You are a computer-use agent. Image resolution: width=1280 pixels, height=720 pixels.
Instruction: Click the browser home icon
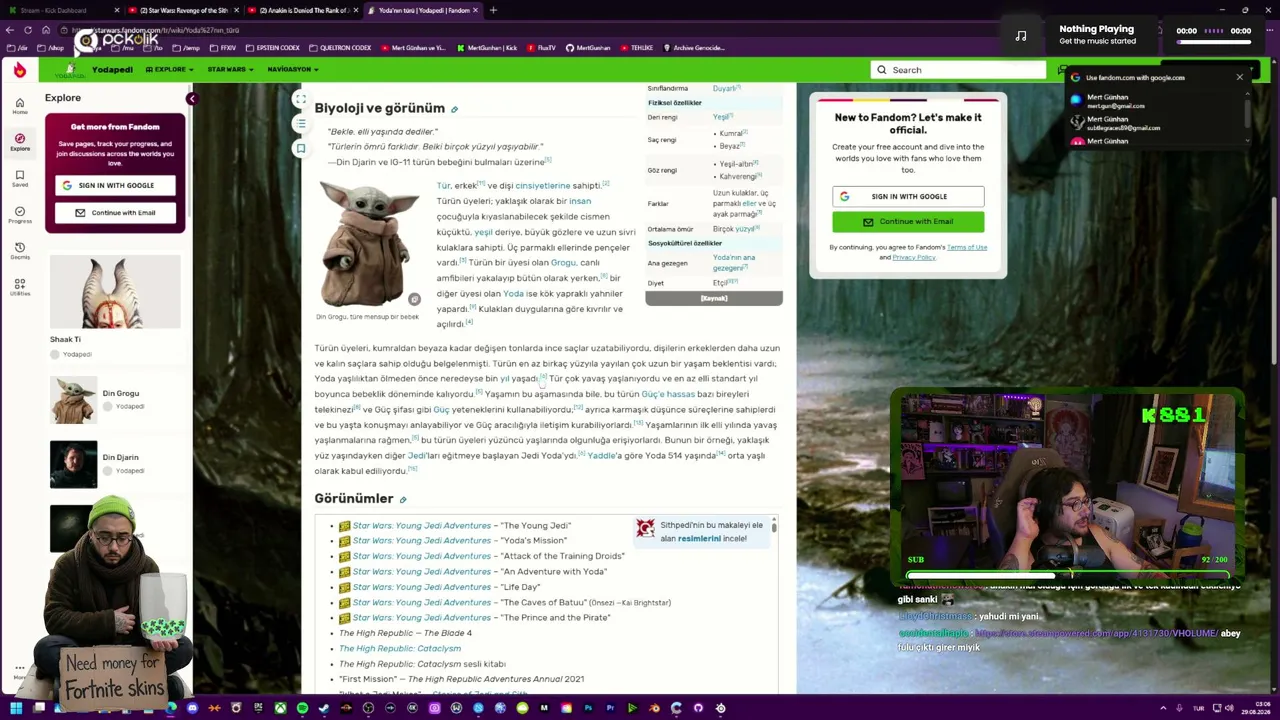click(45, 30)
